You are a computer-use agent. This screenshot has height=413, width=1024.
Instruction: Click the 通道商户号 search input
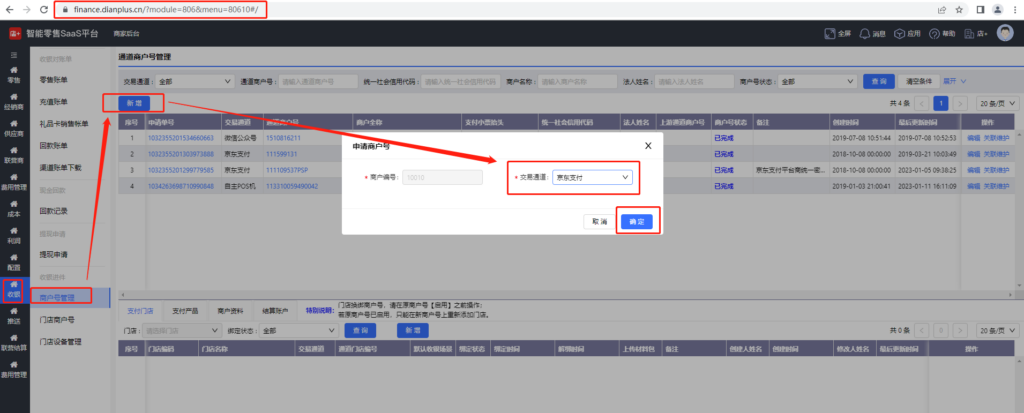pyautogui.click(x=318, y=82)
